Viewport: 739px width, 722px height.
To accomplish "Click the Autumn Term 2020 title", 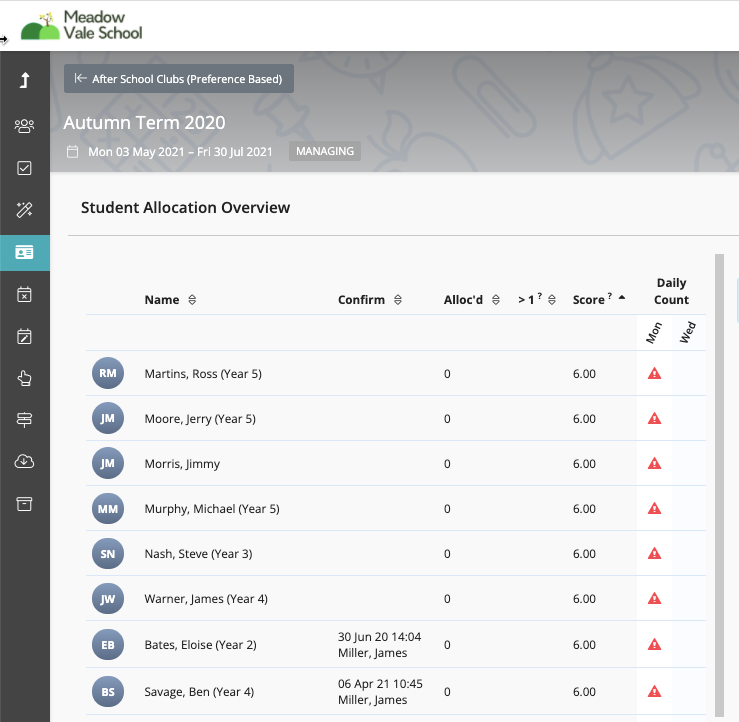I will pyautogui.click(x=144, y=123).
